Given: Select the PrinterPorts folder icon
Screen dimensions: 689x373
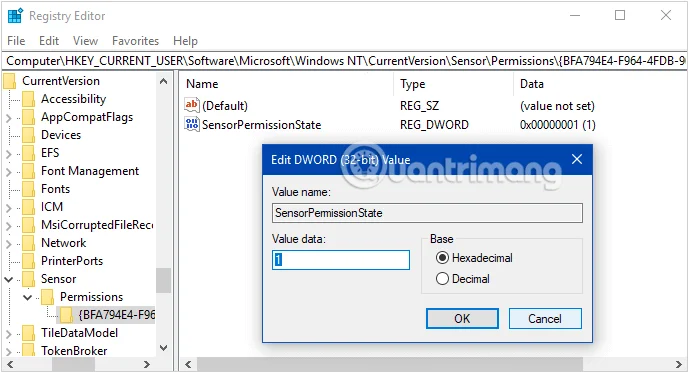Looking at the screenshot, I should point(29,261).
